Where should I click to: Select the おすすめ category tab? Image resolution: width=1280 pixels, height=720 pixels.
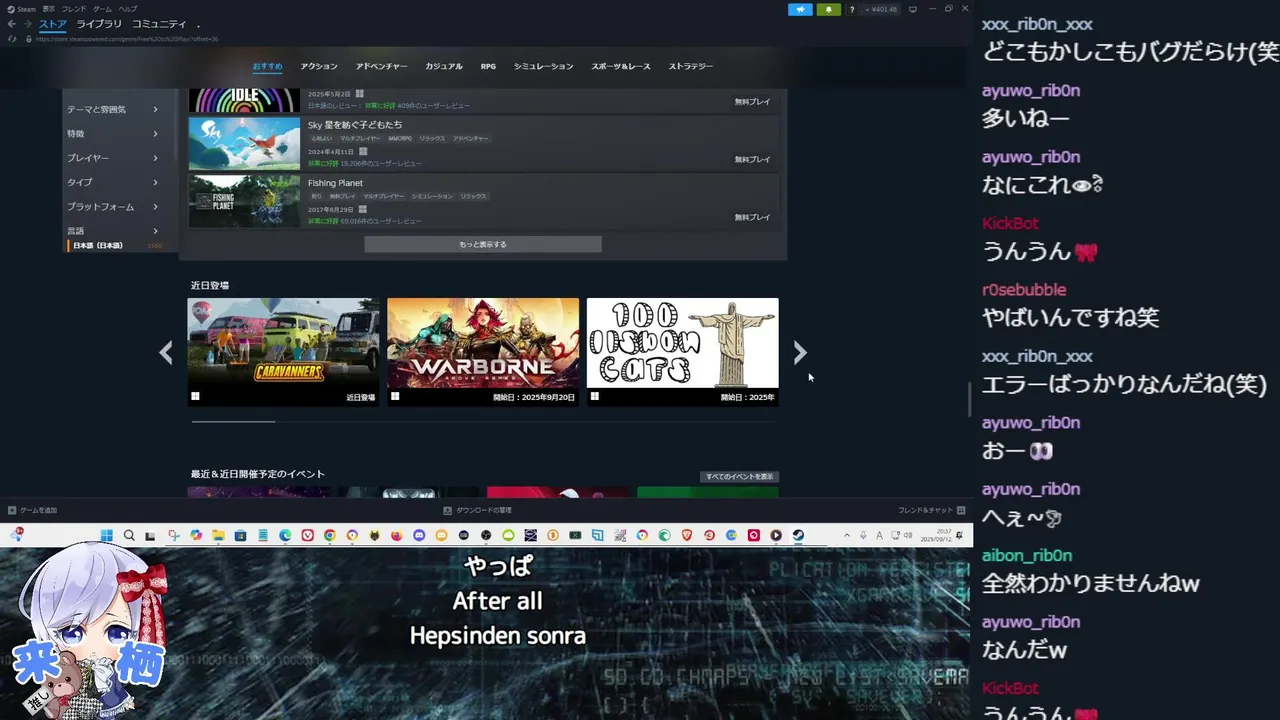point(268,66)
